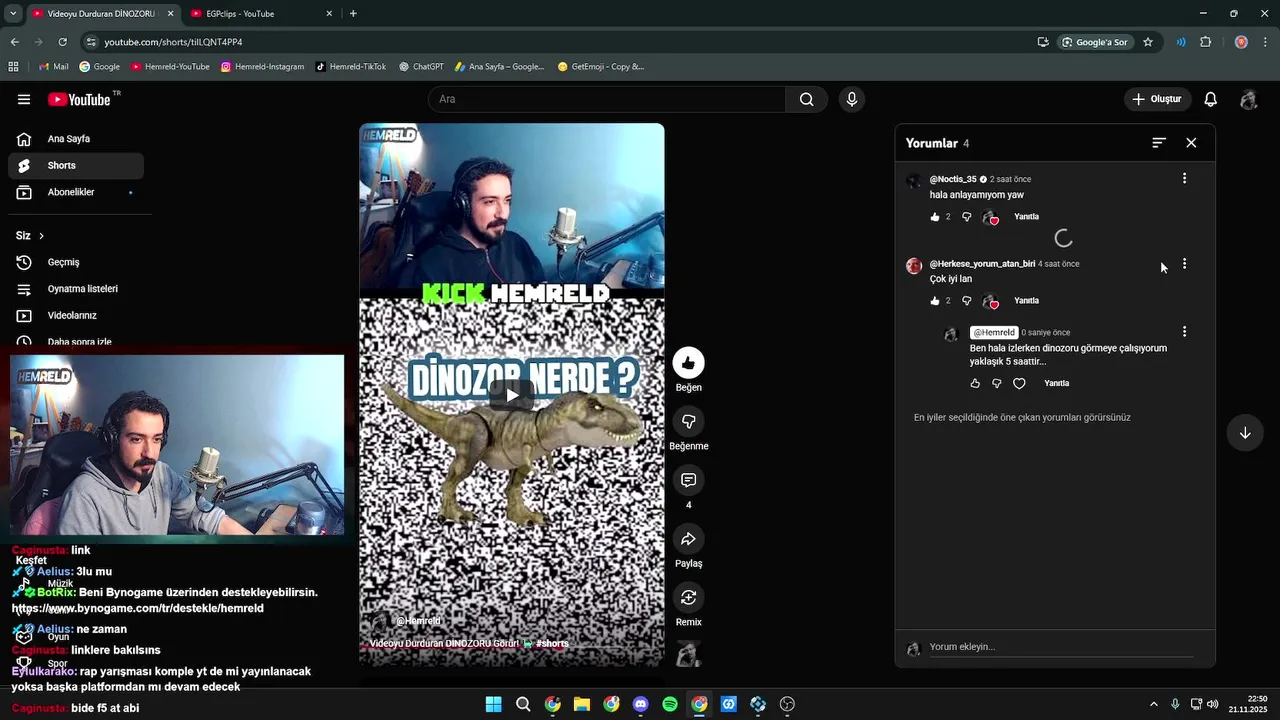Open the ChatGPT bookmark
1280x720 pixels.
(x=421, y=67)
